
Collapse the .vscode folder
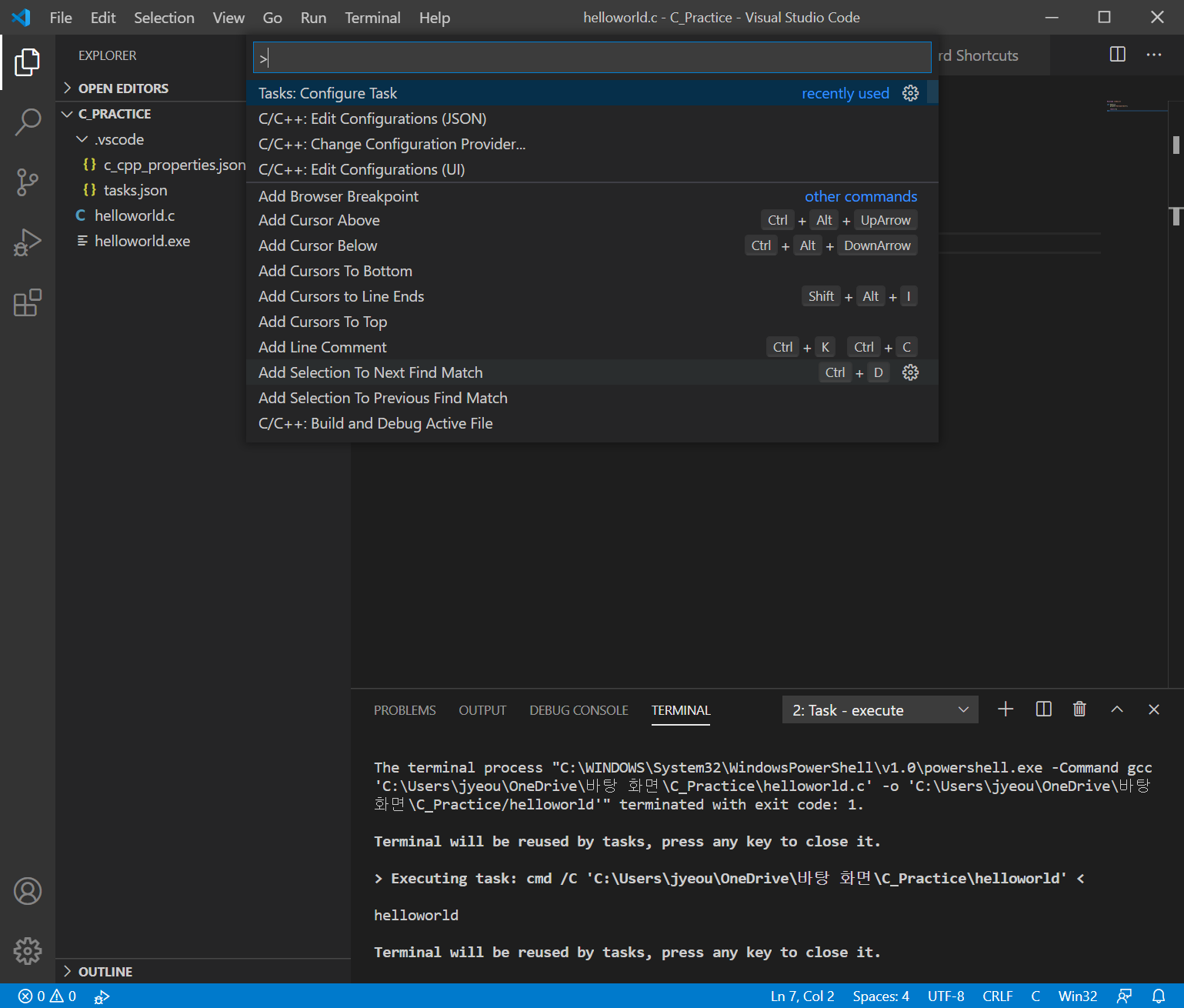tap(119, 139)
